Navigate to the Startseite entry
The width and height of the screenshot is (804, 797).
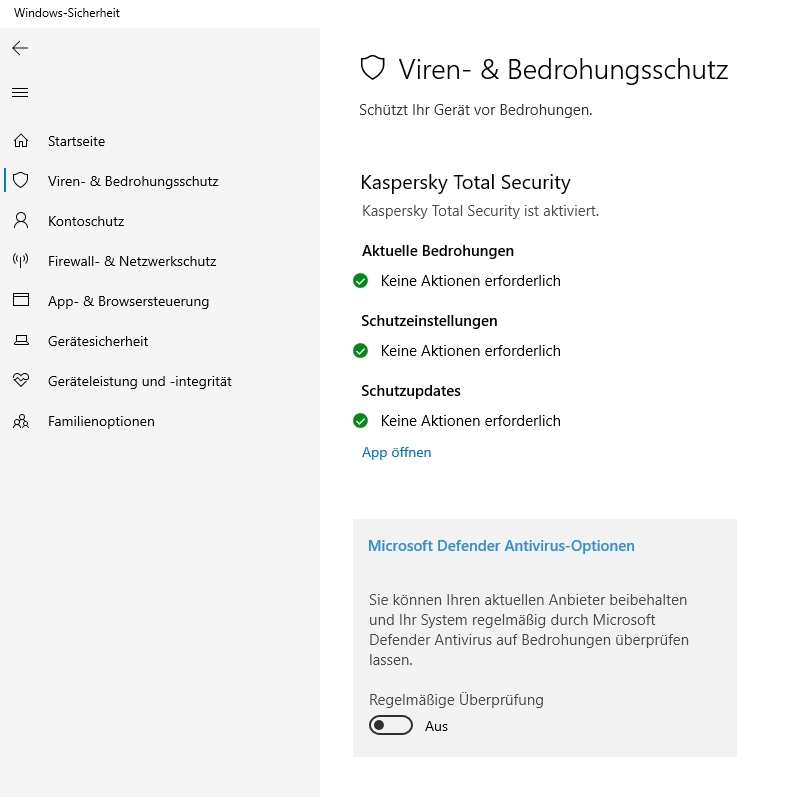(x=76, y=141)
